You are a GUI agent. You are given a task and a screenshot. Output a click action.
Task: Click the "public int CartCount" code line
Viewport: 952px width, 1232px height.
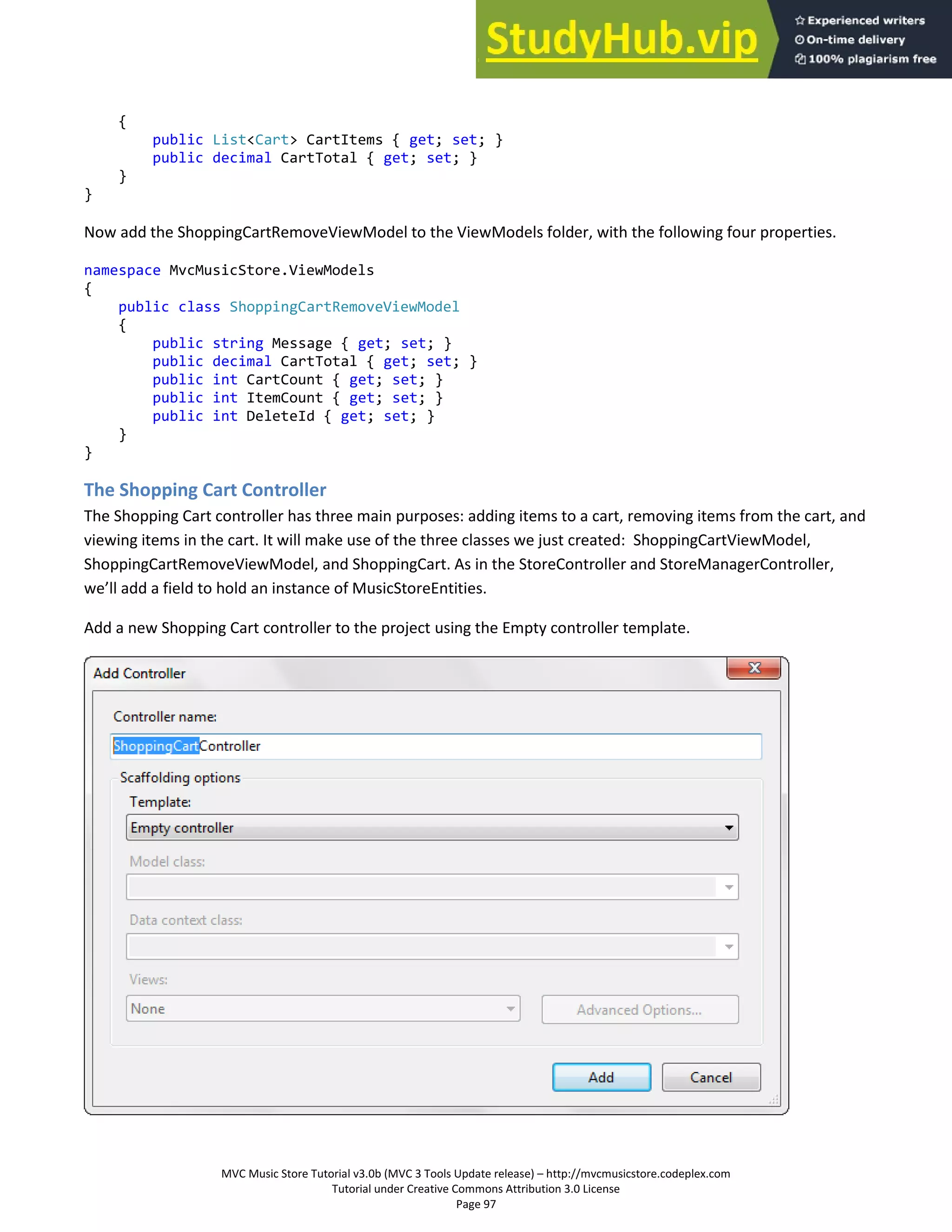coord(298,380)
